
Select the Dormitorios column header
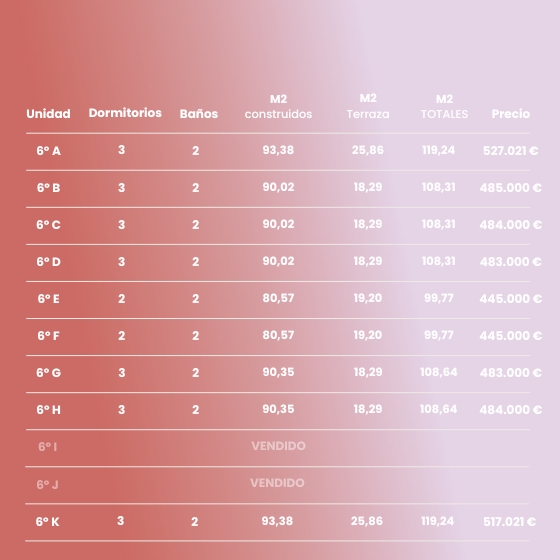pos(125,113)
